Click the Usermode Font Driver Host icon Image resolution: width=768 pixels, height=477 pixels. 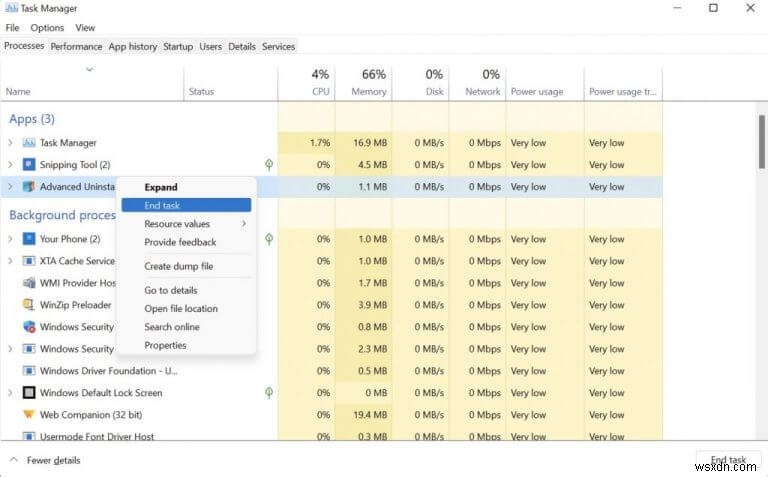point(29,436)
